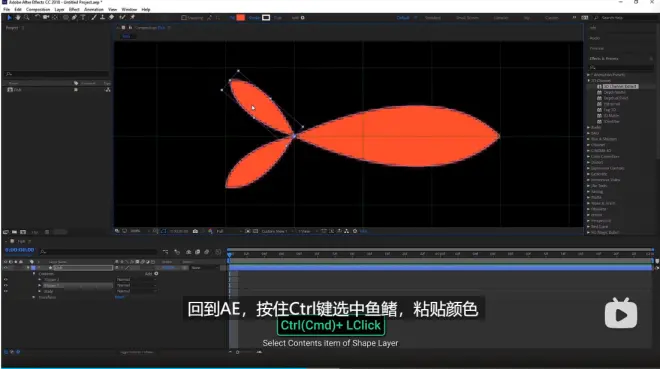Toggle the Snapping checkbox
This screenshot has height=369, width=660.
pos(184,18)
